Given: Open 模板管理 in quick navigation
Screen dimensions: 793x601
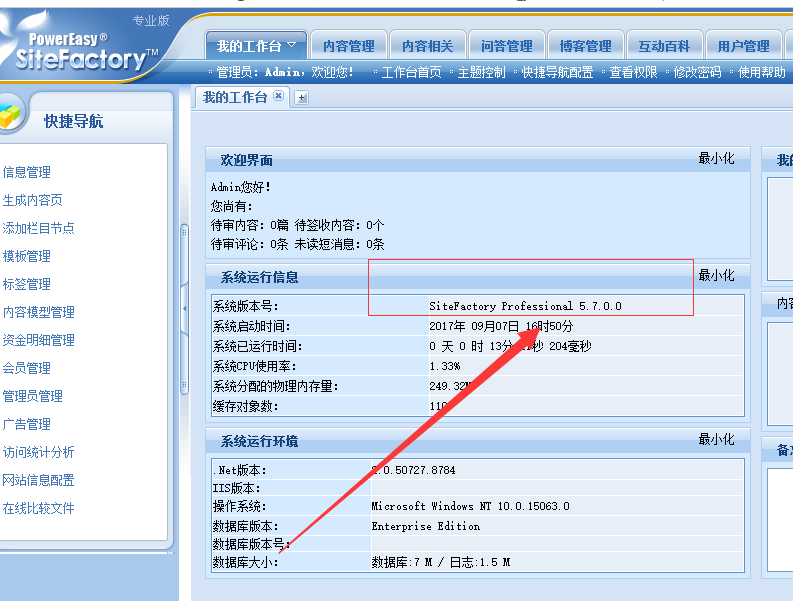Looking at the screenshot, I should click(x=27, y=256).
